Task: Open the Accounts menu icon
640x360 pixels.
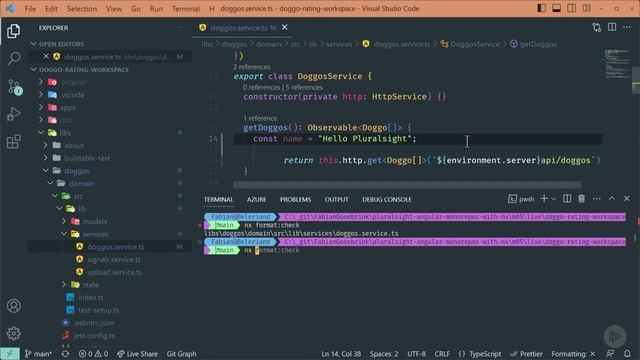Action: [13, 306]
